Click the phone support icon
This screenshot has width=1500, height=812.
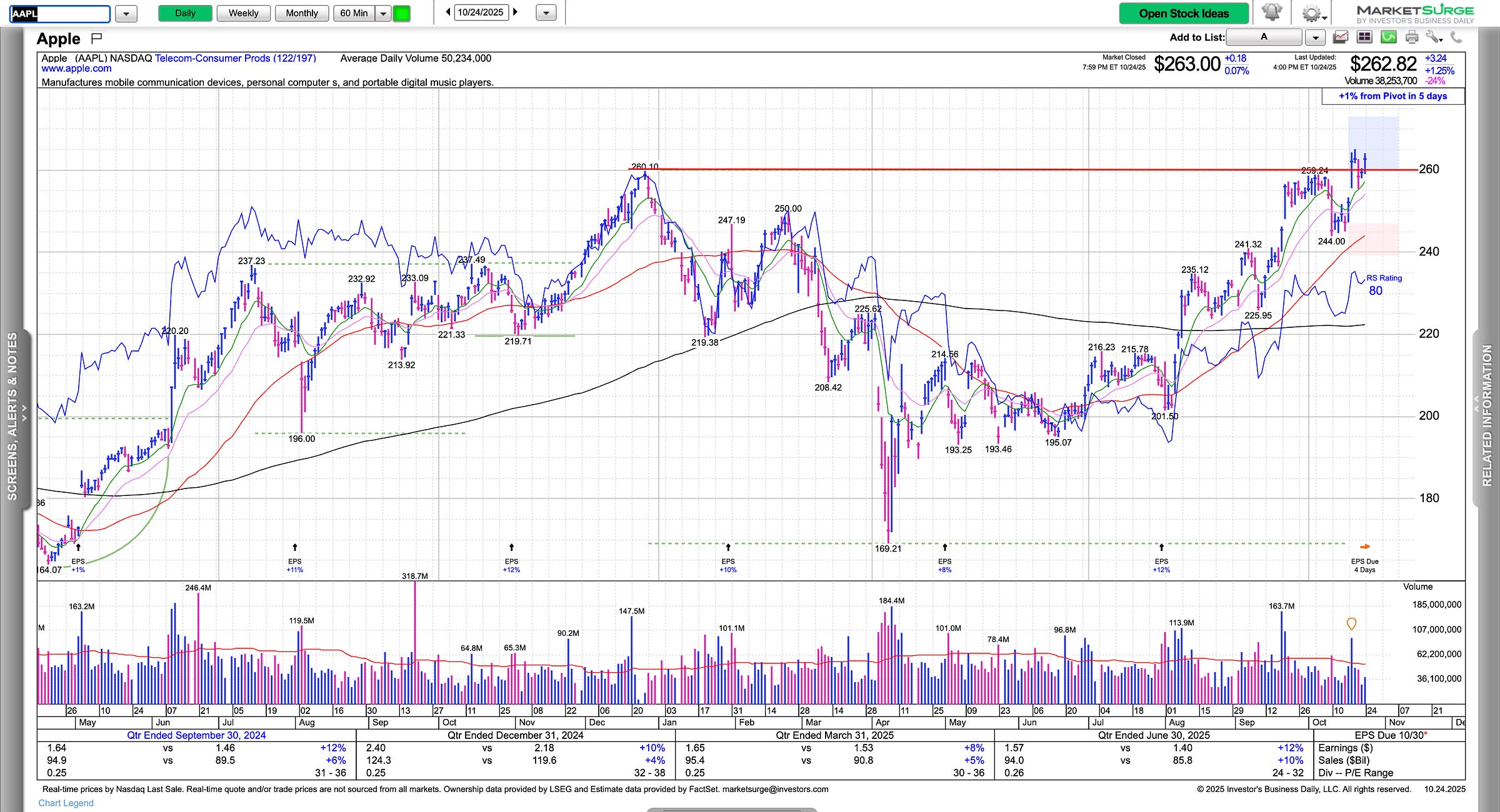pos(1456,37)
